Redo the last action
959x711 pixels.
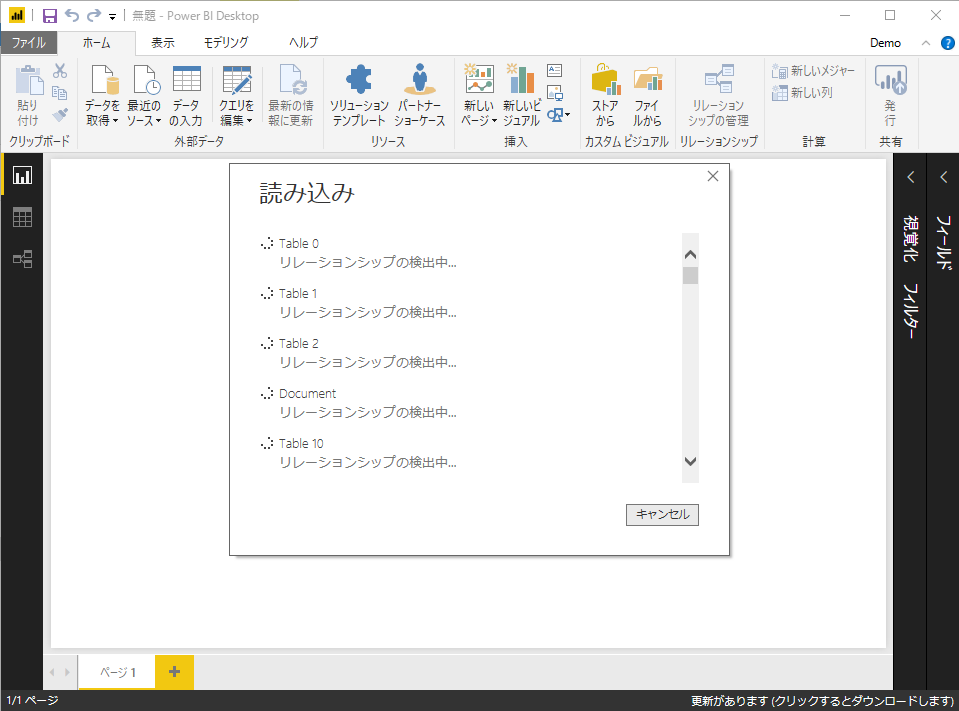(94, 15)
